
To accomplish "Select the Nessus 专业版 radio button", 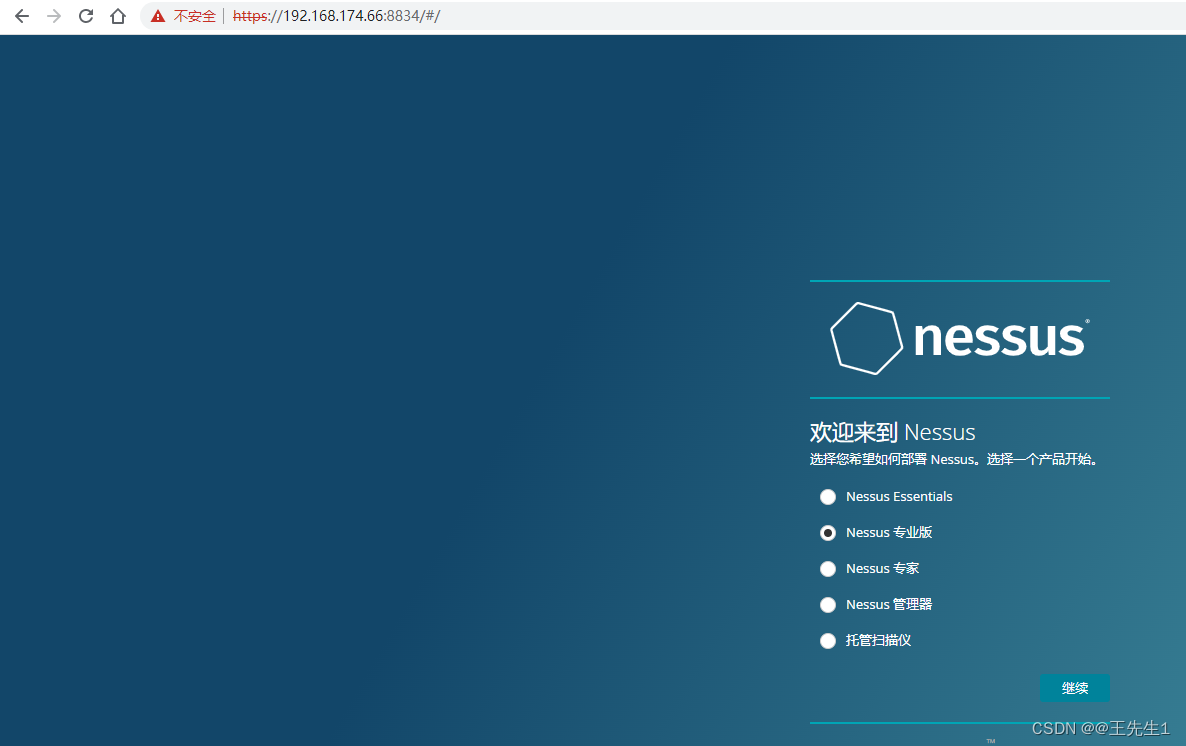I will pyautogui.click(x=828, y=533).
